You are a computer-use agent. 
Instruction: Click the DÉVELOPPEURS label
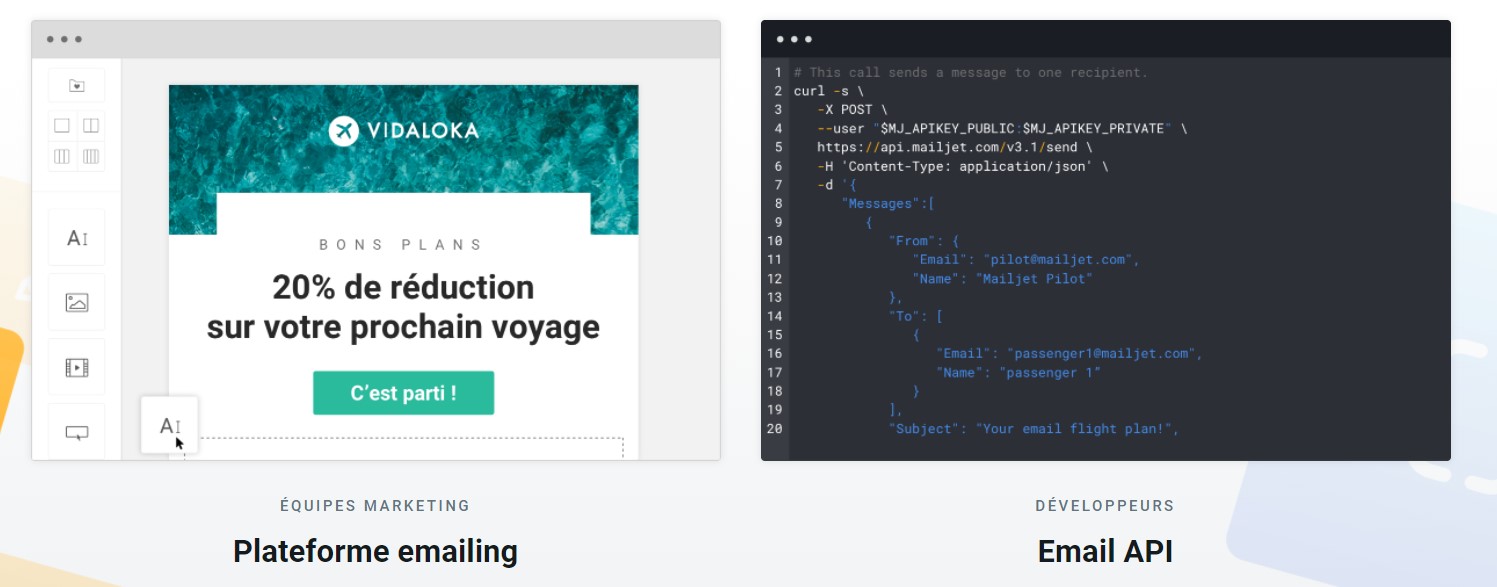tap(1105, 506)
